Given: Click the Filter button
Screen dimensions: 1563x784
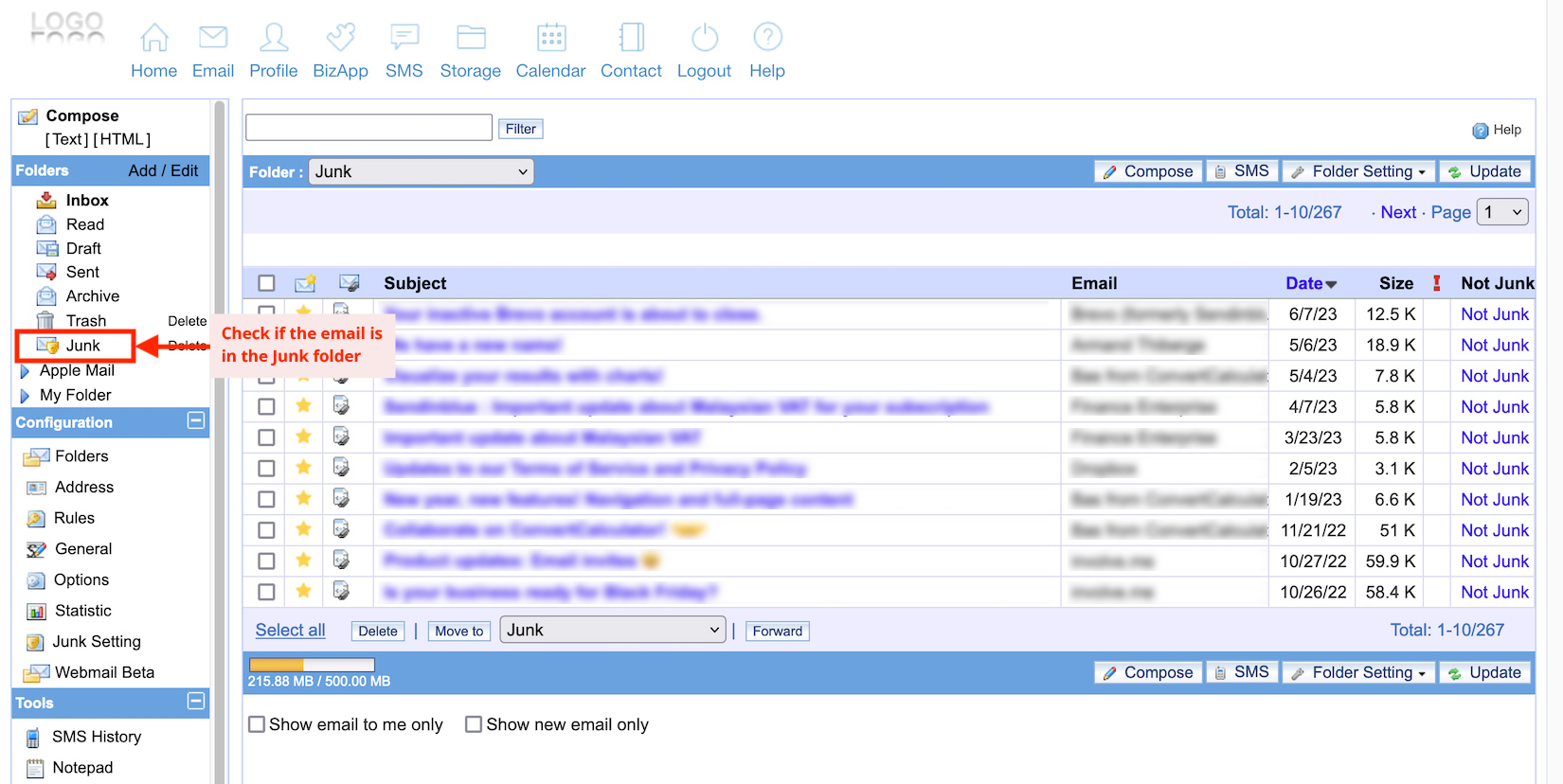Looking at the screenshot, I should click(x=520, y=129).
